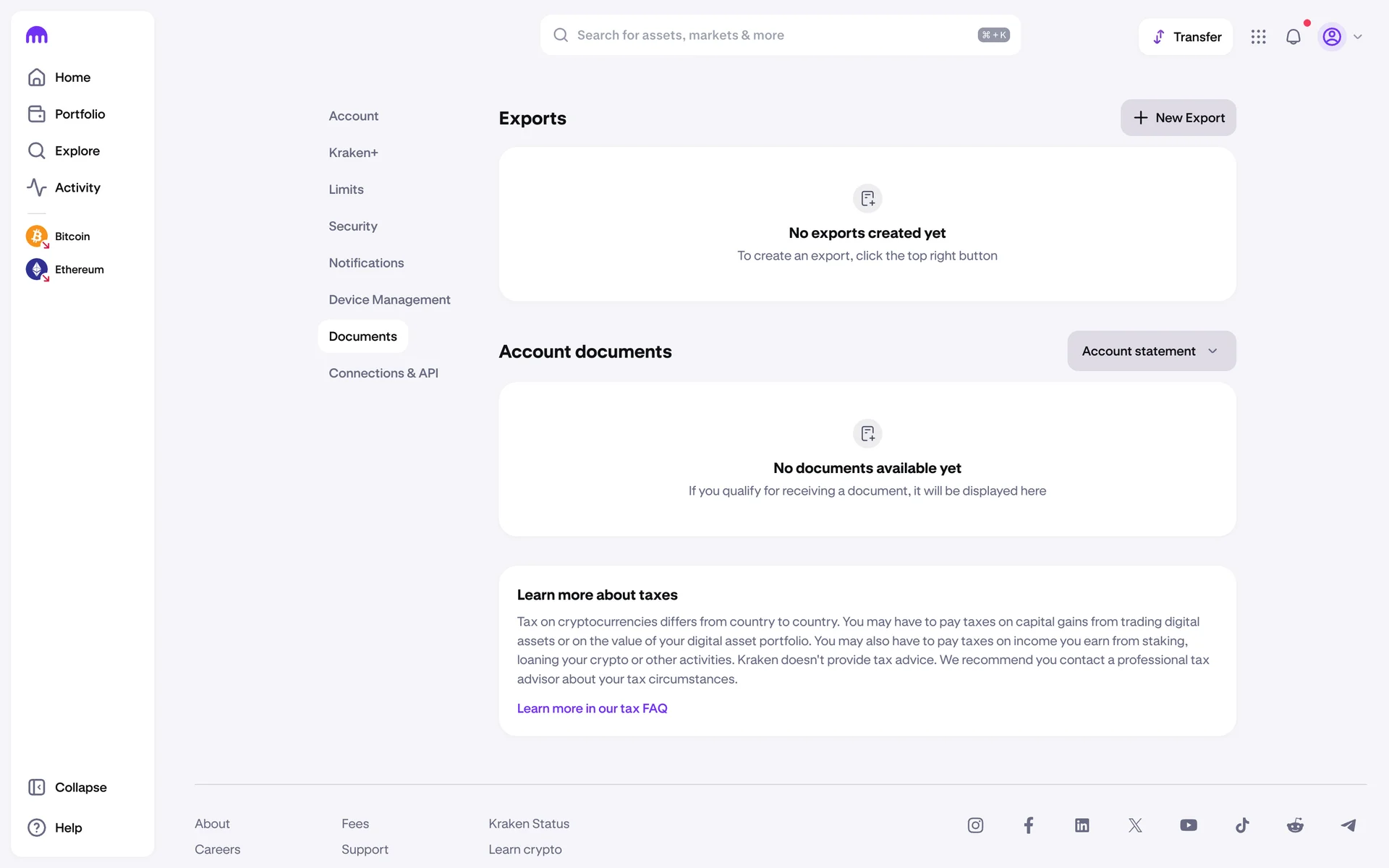Open the profile avatar menu

[1332, 37]
